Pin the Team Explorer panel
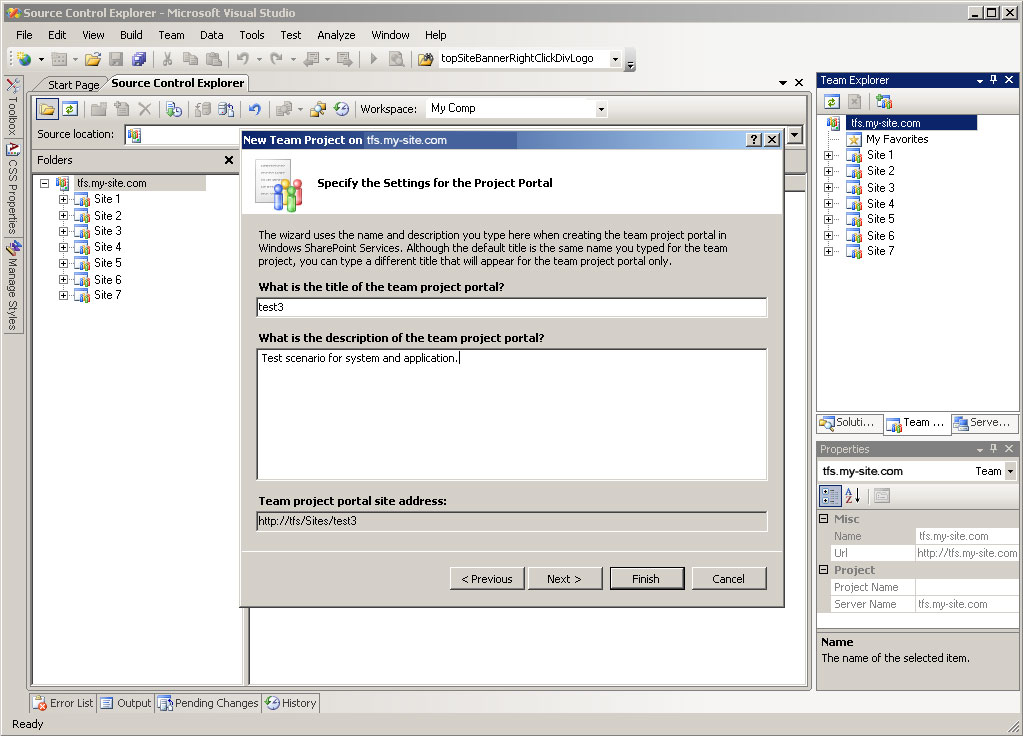The width and height of the screenshot is (1023, 736). [x=994, y=80]
